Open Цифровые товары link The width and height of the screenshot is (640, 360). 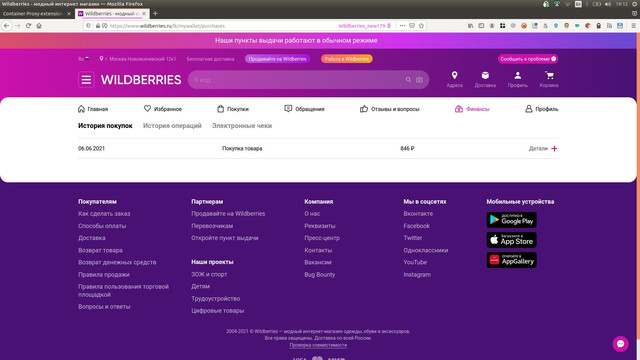click(x=218, y=311)
